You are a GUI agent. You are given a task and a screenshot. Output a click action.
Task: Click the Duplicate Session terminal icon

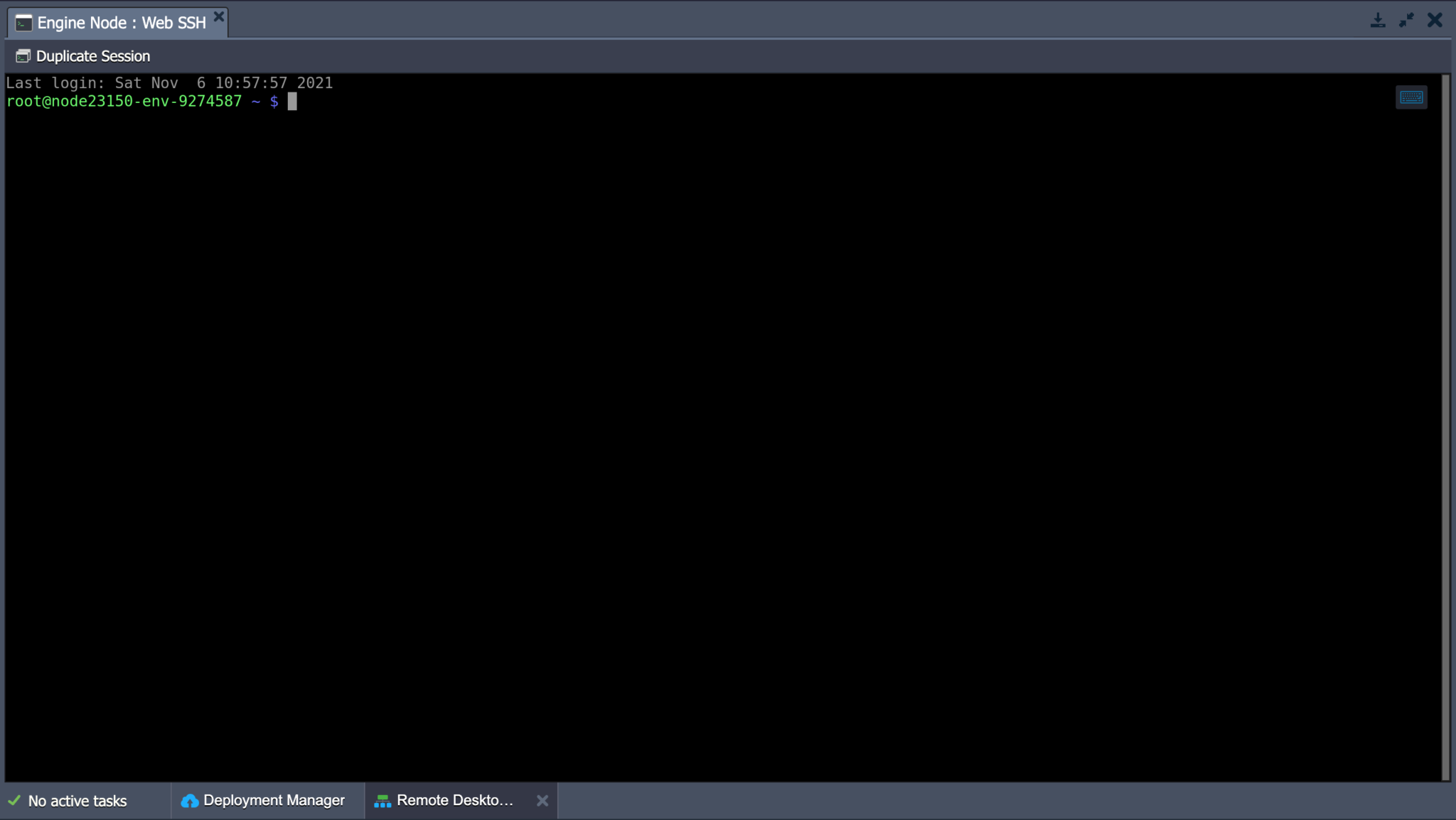point(23,55)
